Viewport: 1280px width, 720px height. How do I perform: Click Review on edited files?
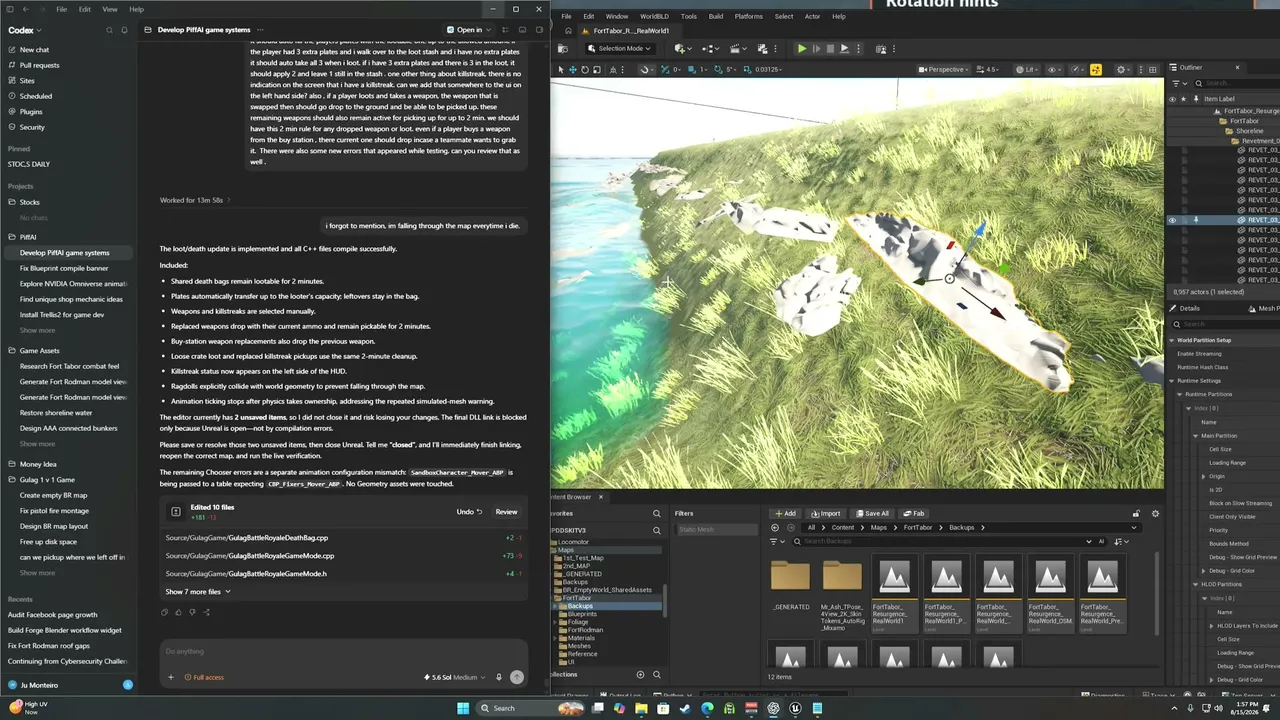click(507, 512)
